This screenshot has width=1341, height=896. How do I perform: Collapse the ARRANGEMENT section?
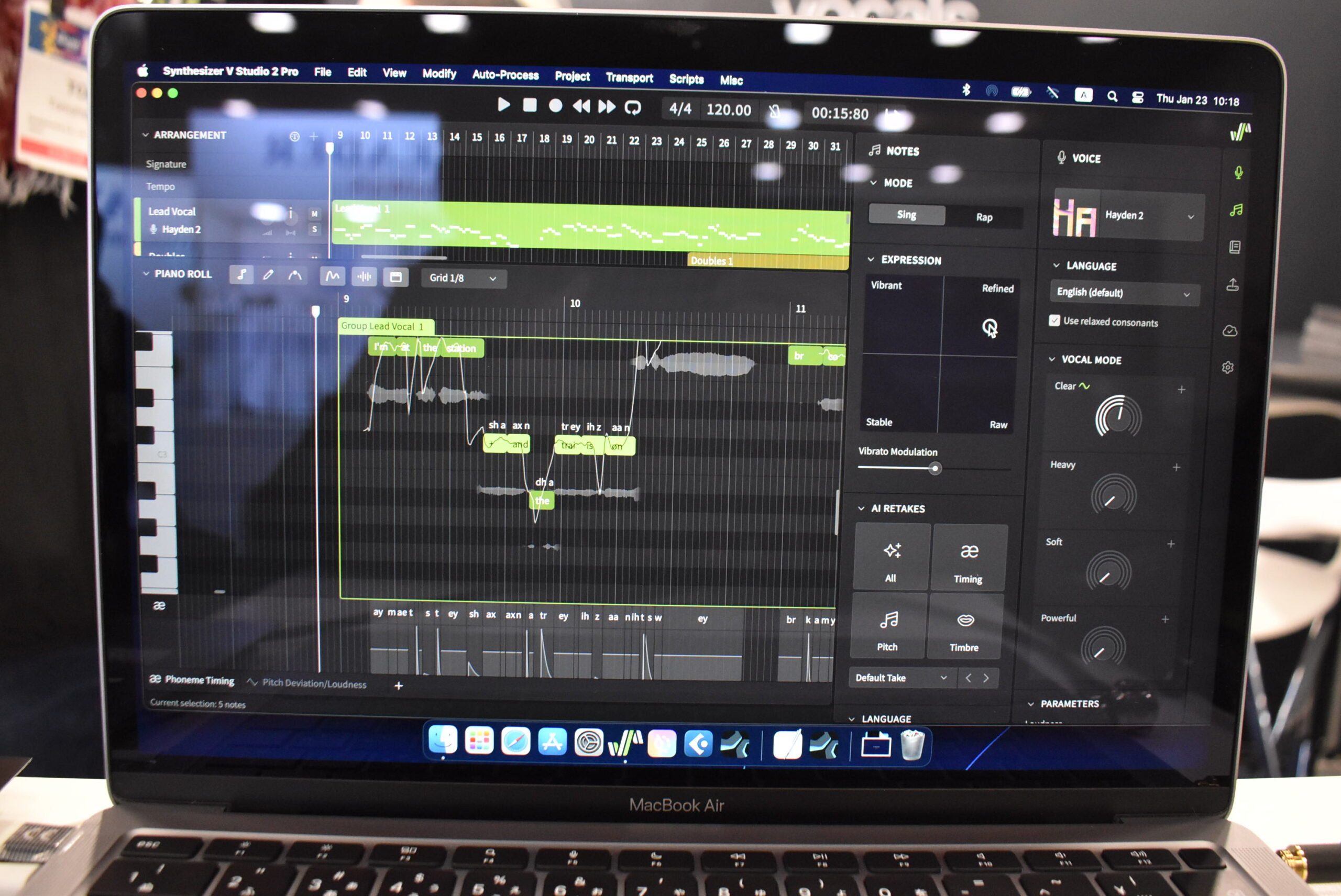(x=145, y=135)
